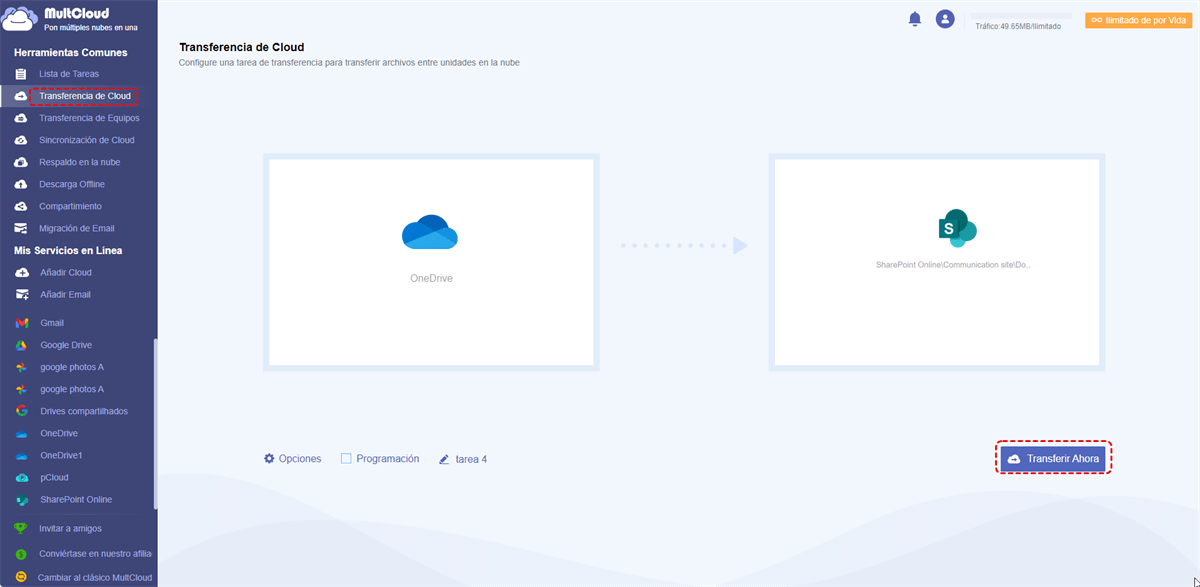Click the Ilimitado de por Vida button
1200x587 pixels.
click(x=1138, y=19)
